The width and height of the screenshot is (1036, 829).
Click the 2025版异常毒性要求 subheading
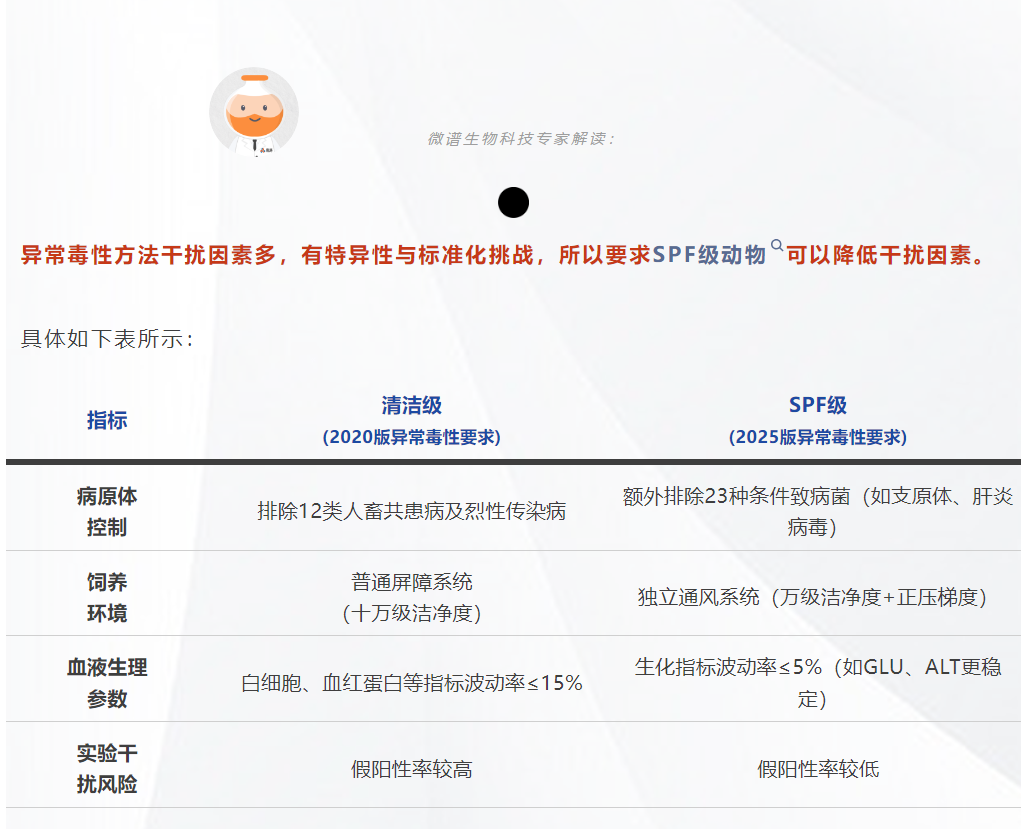(817, 437)
